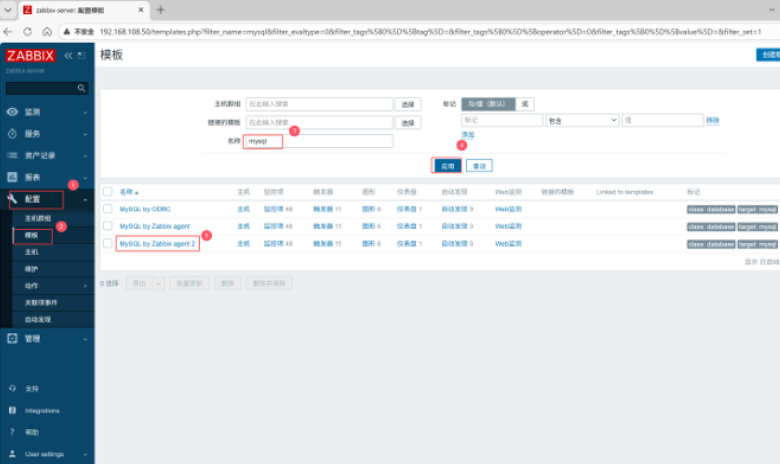Expand the 资产记录 menu section
This screenshot has width=780, height=464.
click(x=86, y=156)
